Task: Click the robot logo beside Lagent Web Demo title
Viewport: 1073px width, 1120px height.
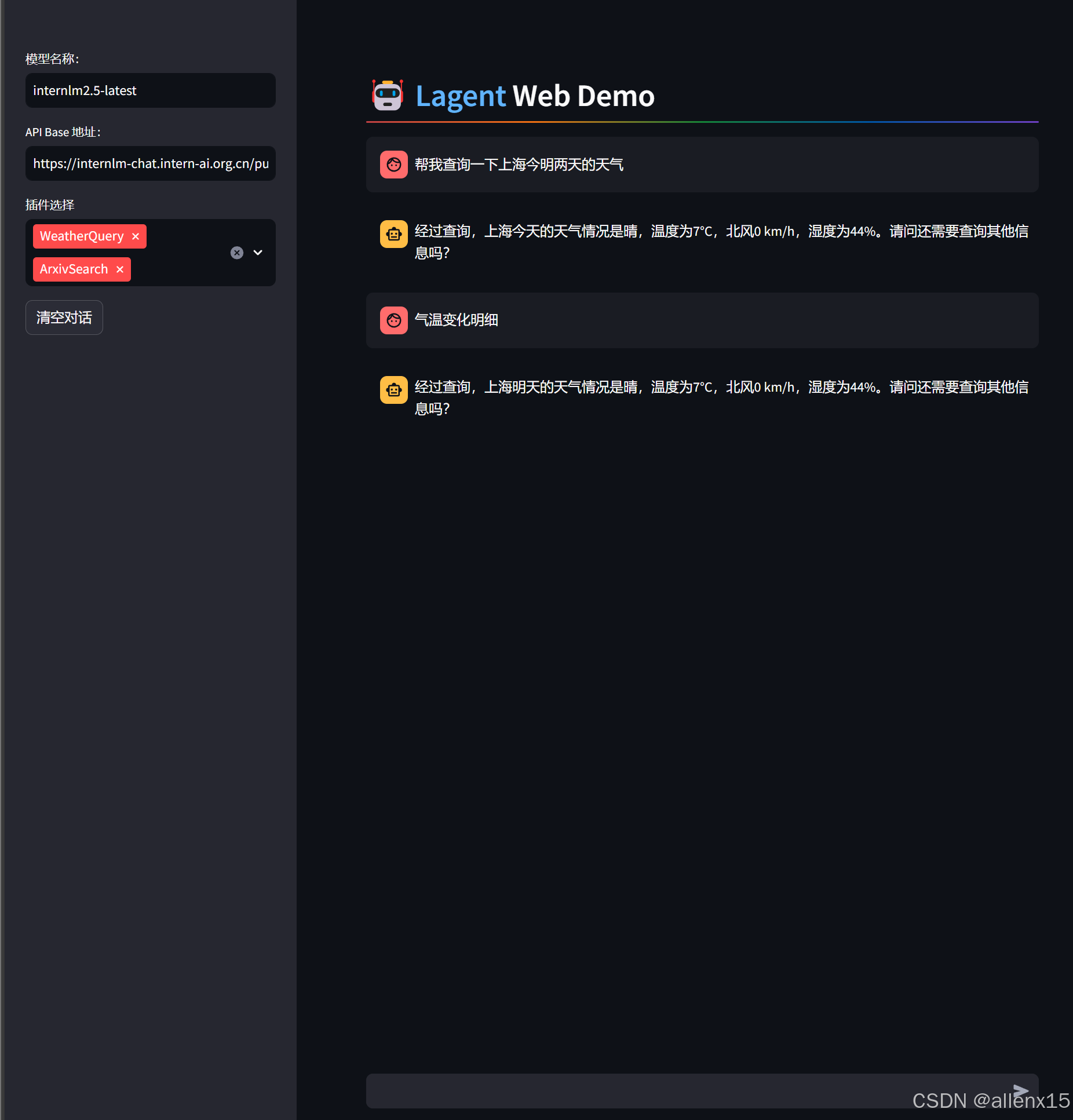Action: pos(388,96)
